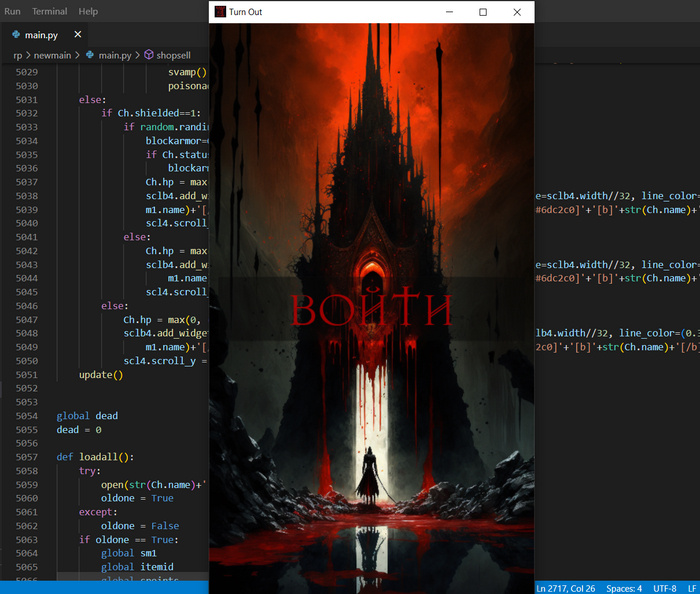Click the 'global dead' code line
The height and width of the screenshot is (594, 700).
87,416
